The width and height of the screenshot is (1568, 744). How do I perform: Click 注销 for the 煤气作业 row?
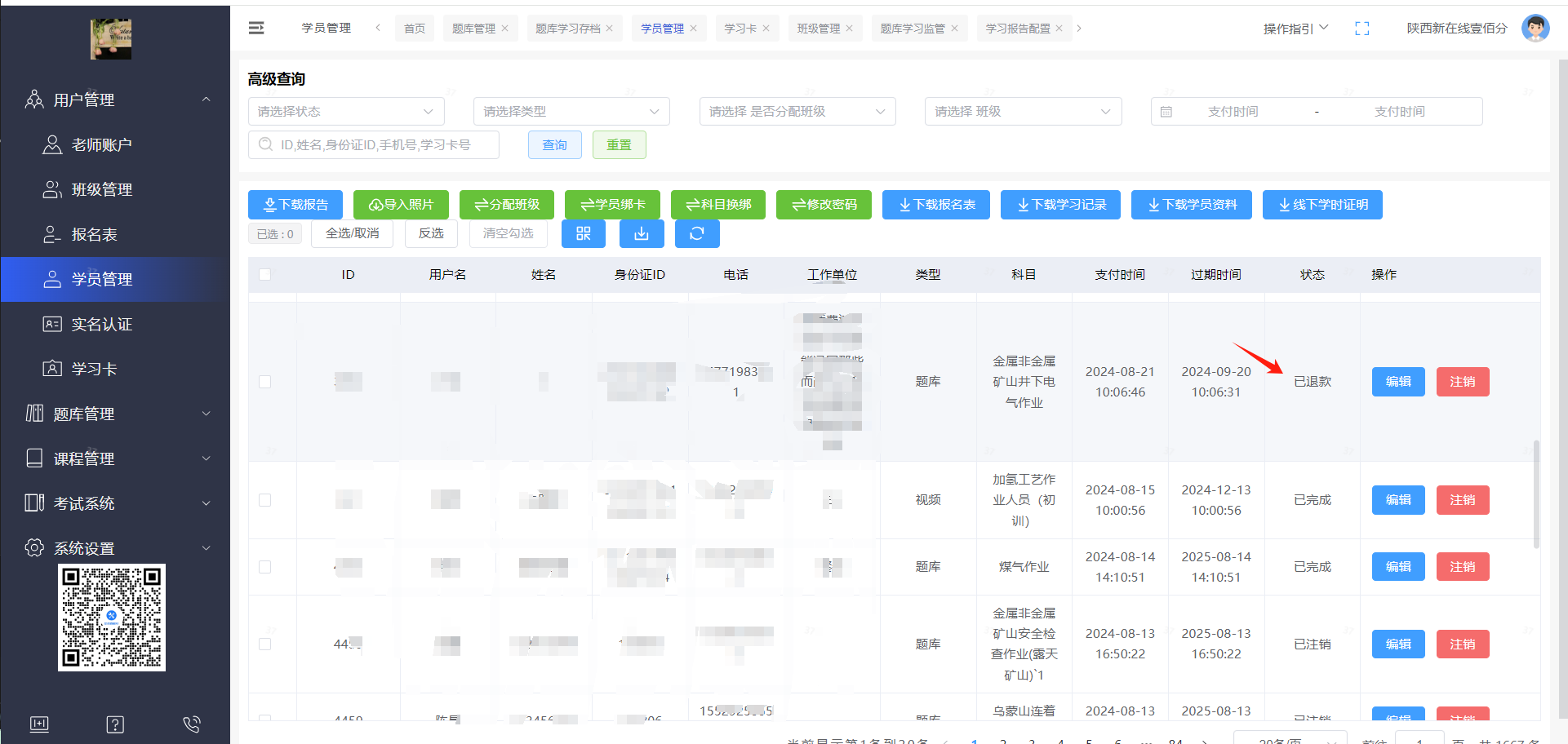coord(1463,567)
